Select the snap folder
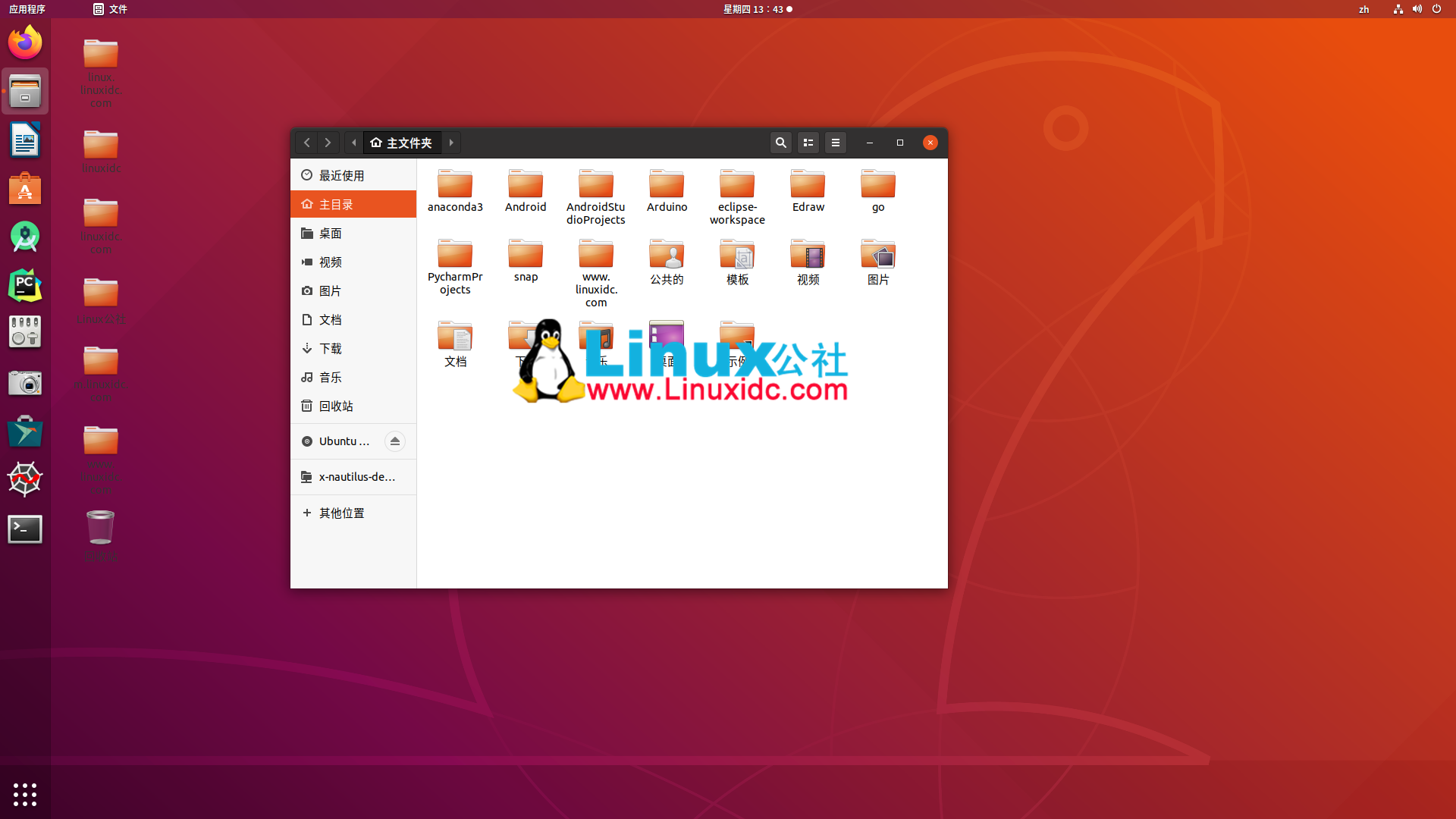 pos(526,260)
